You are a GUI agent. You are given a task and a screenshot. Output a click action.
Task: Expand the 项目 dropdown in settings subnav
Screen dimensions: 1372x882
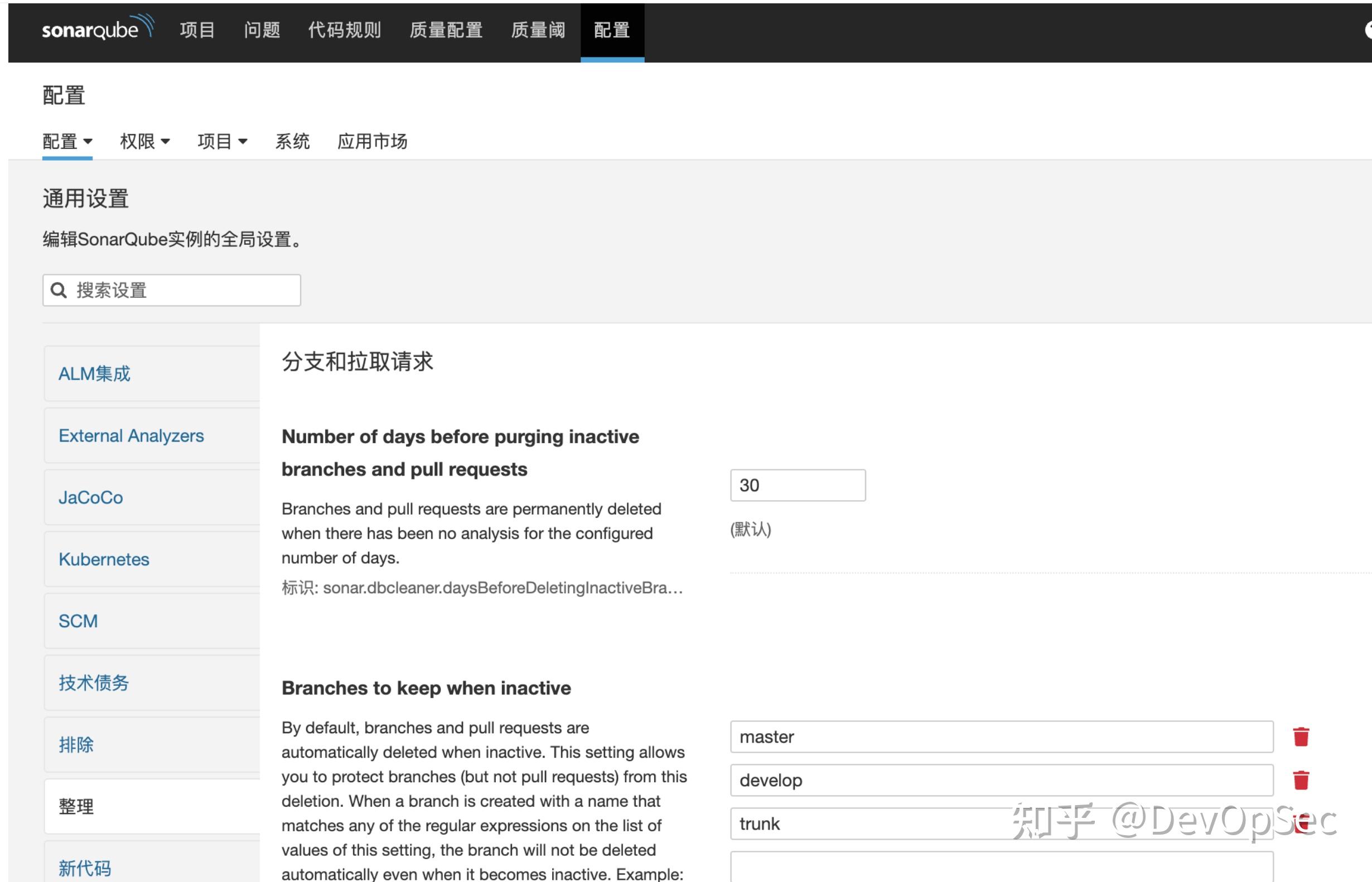point(223,141)
